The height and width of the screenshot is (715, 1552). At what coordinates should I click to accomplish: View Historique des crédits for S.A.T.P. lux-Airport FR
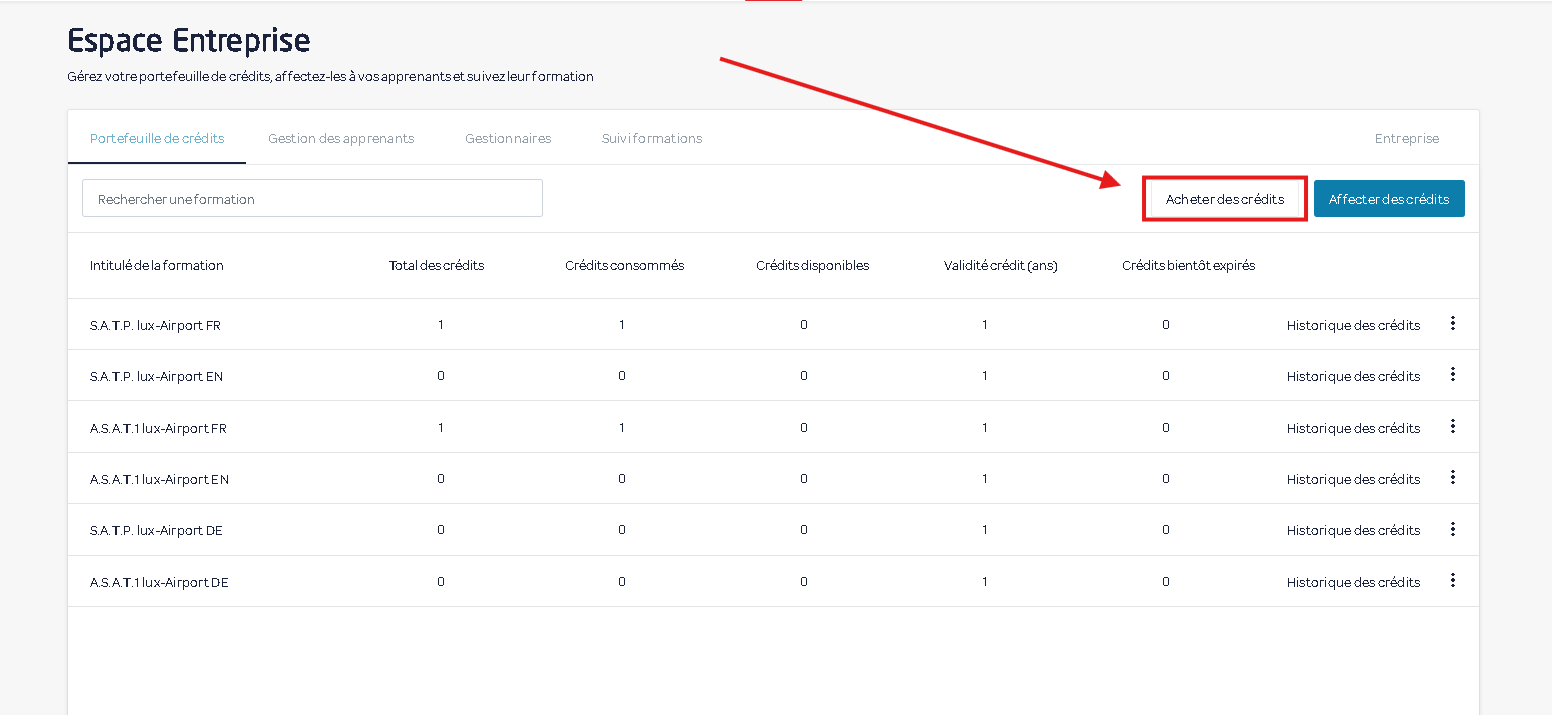(1353, 325)
